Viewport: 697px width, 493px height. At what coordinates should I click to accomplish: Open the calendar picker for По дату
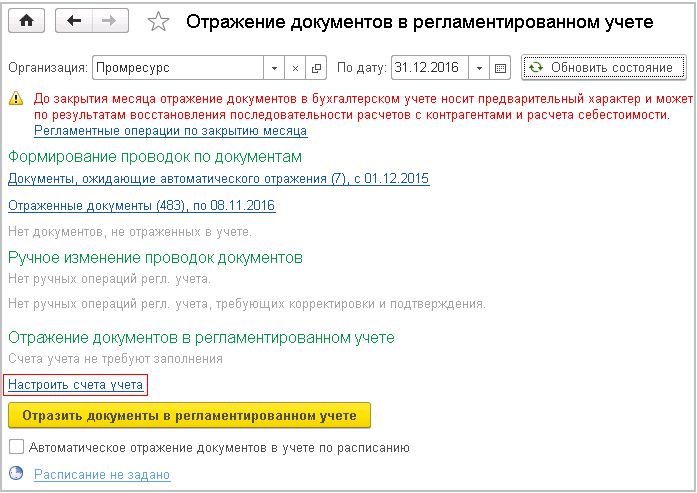[x=500, y=68]
